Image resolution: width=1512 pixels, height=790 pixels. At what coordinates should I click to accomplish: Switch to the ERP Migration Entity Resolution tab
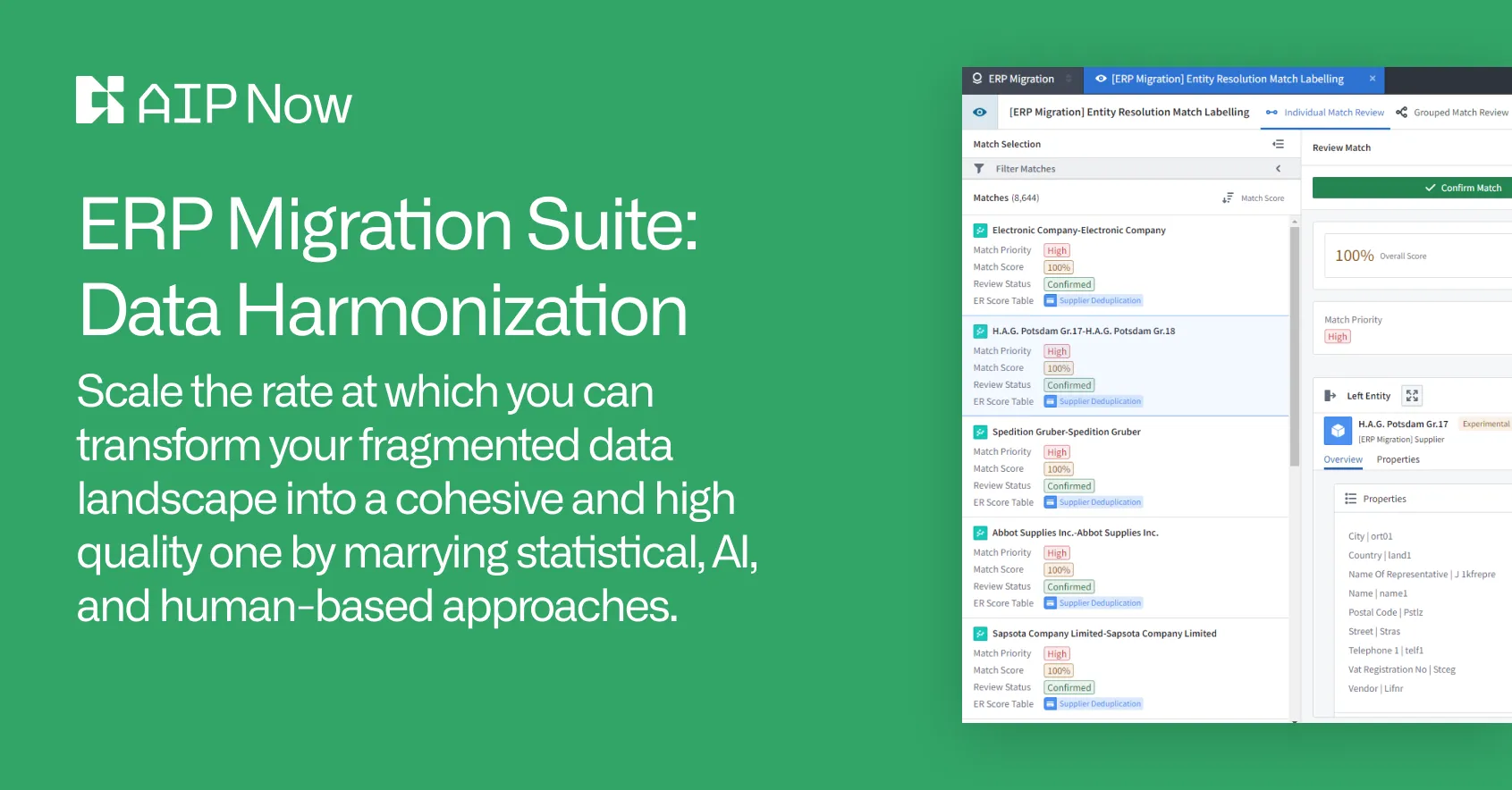pyautogui.click(x=1234, y=80)
